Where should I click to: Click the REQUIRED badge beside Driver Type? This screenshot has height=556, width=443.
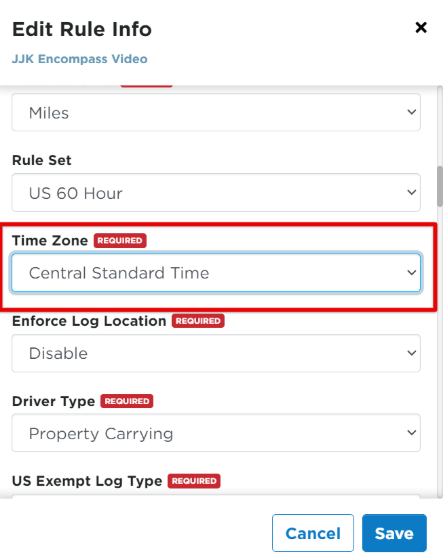127,401
